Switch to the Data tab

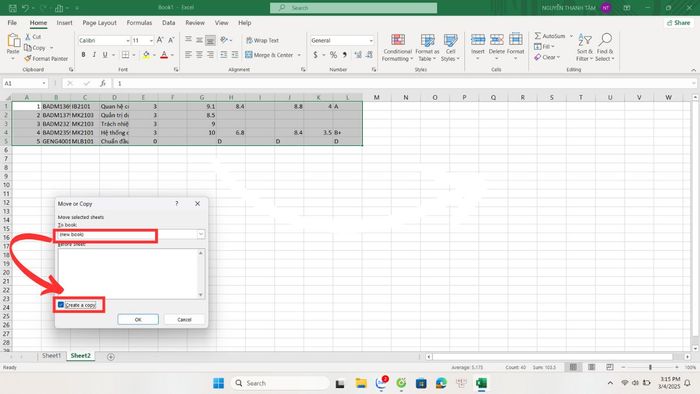(168, 23)
